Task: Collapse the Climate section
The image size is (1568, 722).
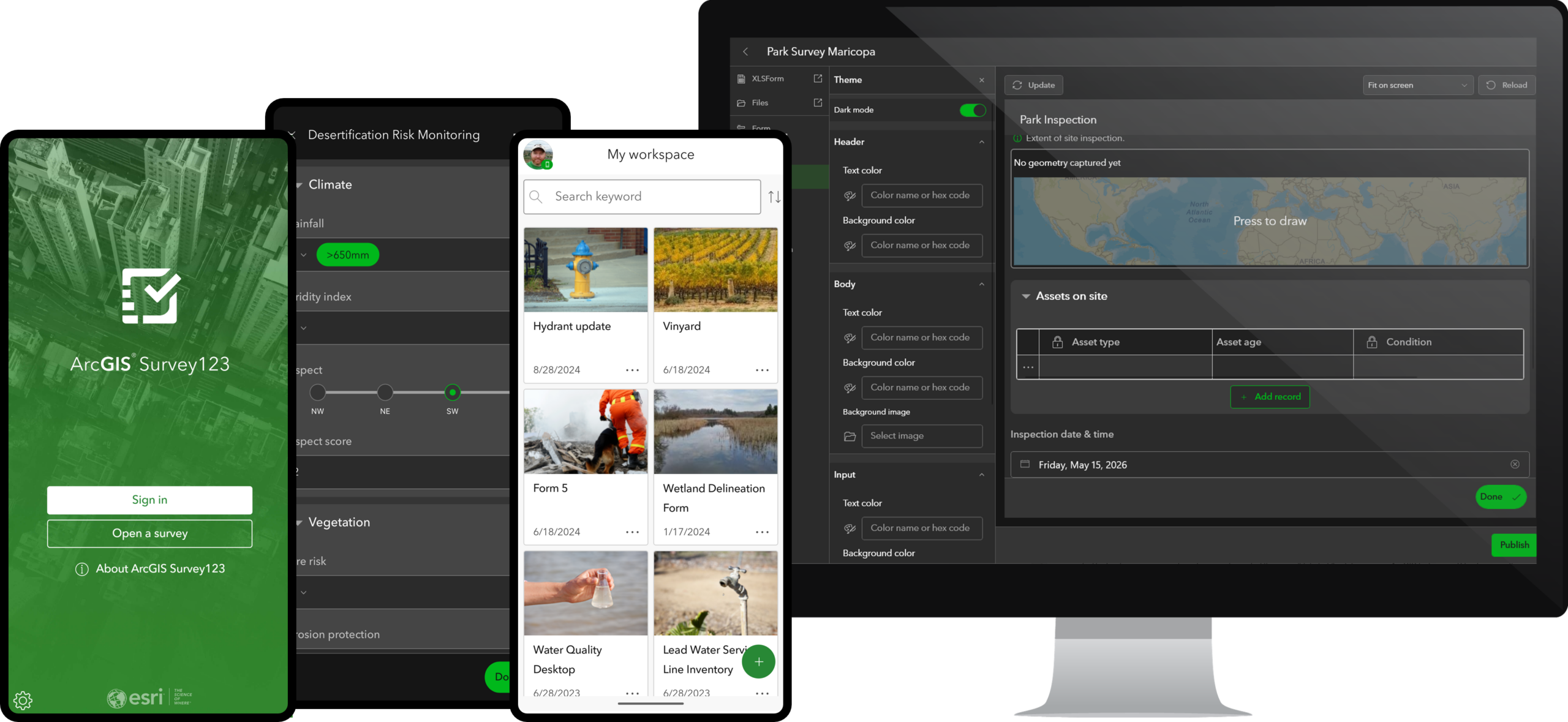Action: (300, 185)
